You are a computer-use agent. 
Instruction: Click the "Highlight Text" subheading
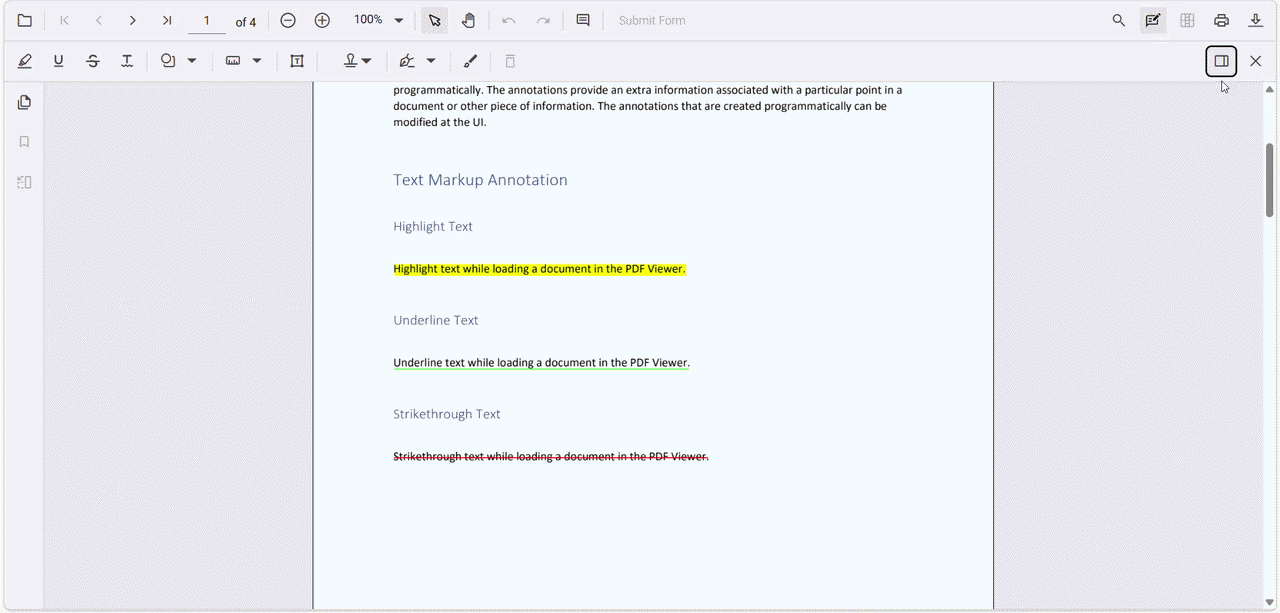point(433,227)
